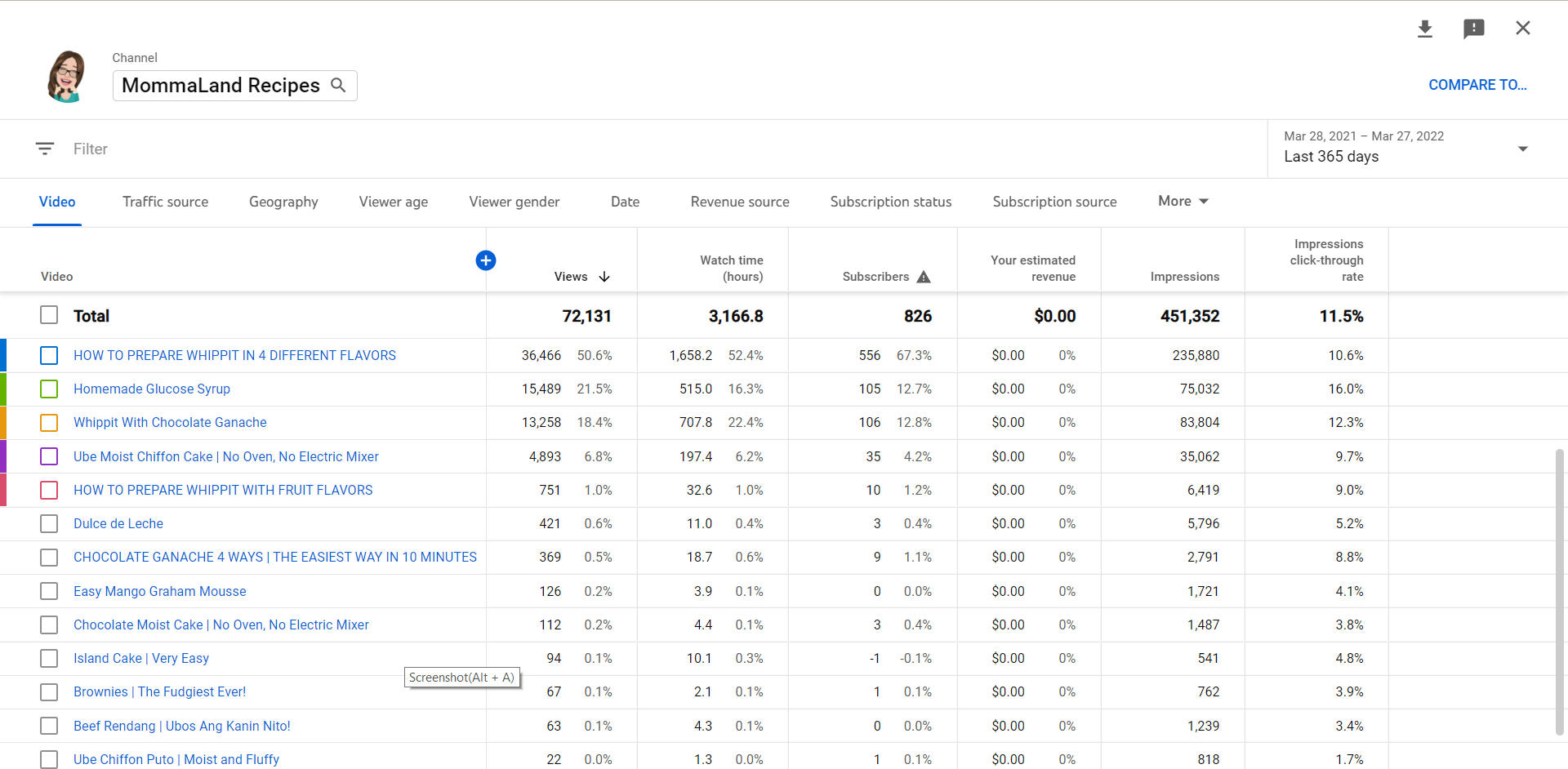Click the search icon beside MommaLand Recipes
Viewport: 1568px width, 769px height.
(x=338, y=85)
